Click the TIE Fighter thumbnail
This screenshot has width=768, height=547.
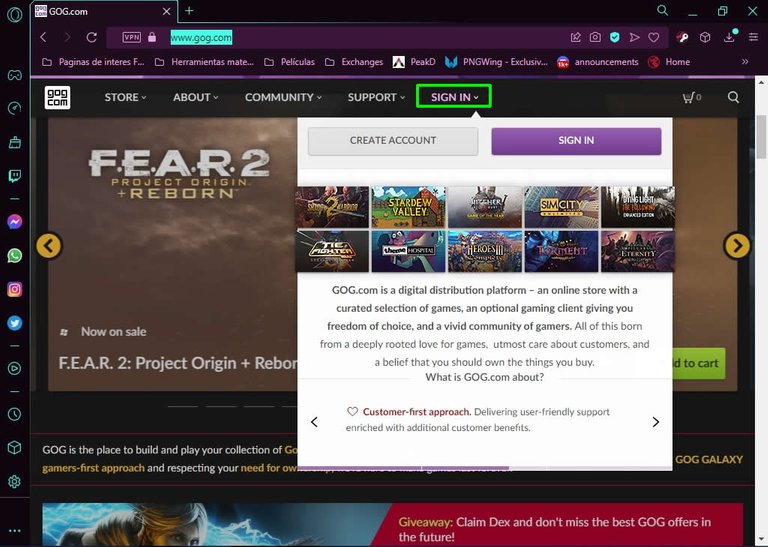[x=332, y=251]
